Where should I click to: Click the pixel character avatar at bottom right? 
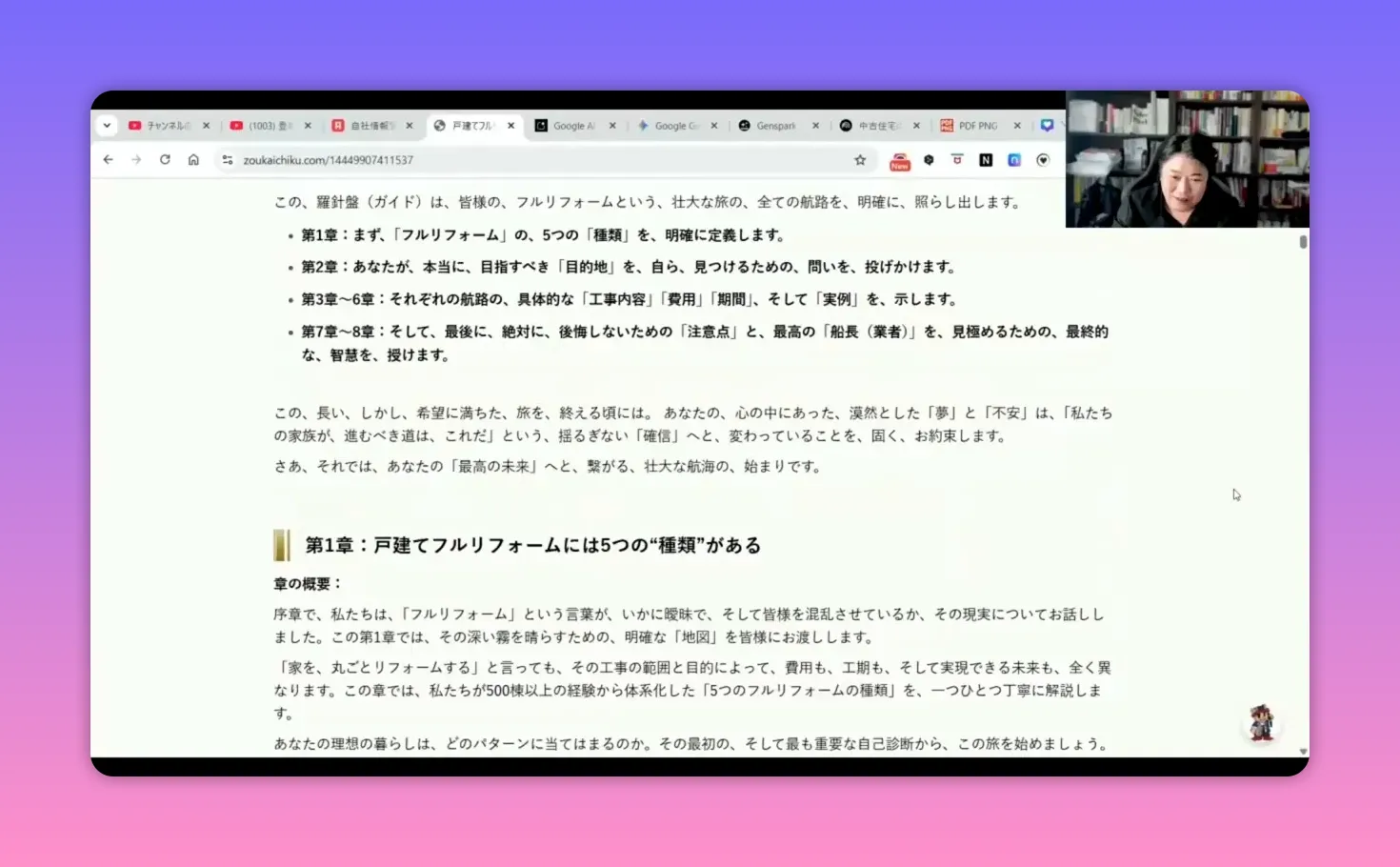click(1262, 722)
